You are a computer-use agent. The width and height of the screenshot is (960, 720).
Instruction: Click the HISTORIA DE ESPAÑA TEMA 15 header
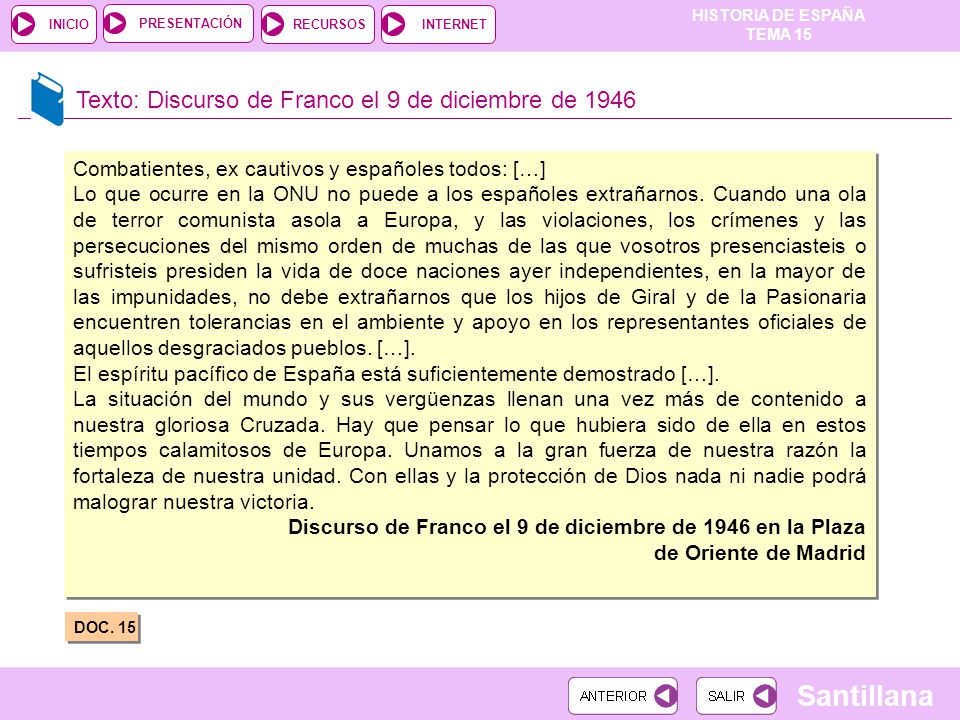coord(778,24)
